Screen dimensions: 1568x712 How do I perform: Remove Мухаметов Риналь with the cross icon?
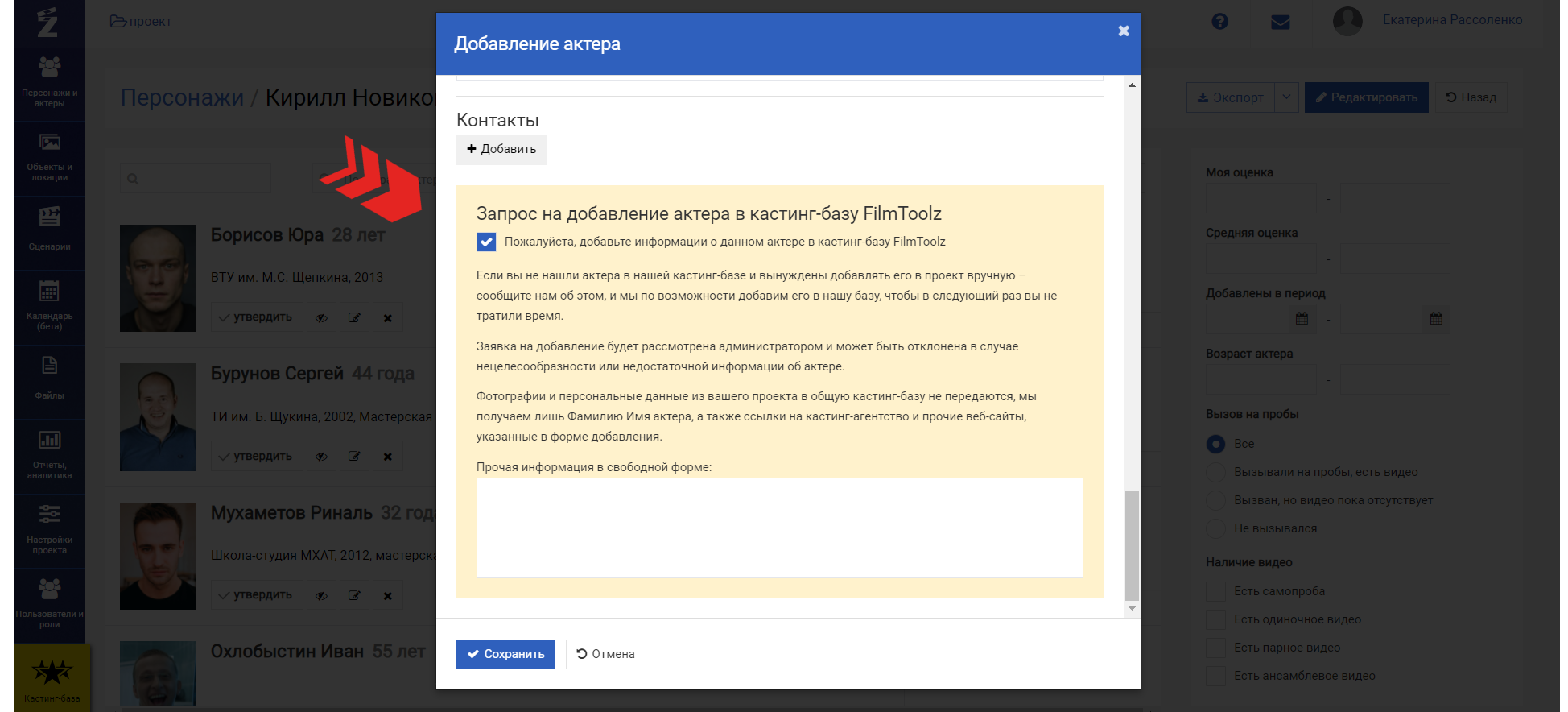tap(388, 595)
